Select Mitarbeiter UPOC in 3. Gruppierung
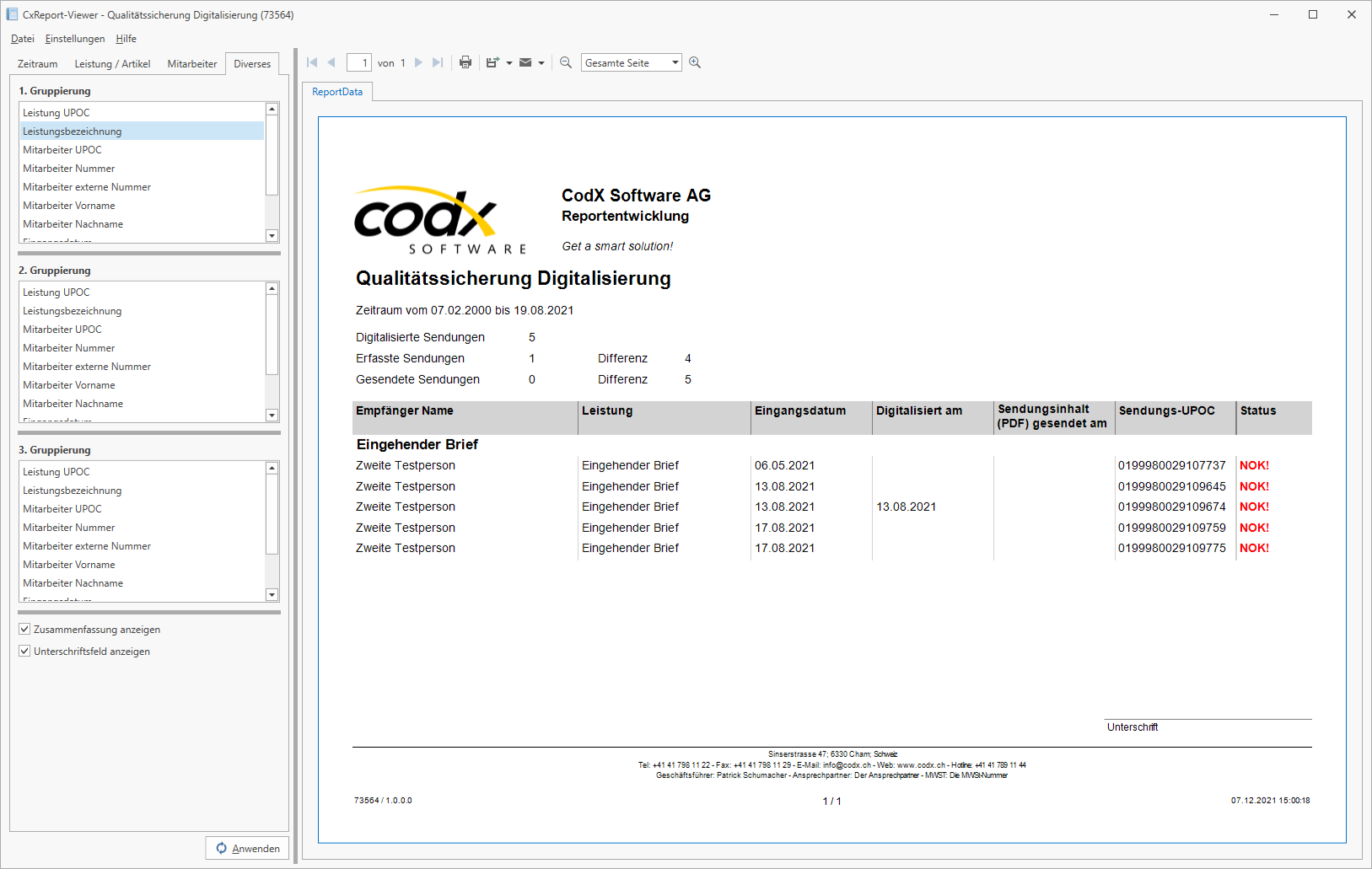Viewport: 1372px width, 869px height. pos(142,509)
